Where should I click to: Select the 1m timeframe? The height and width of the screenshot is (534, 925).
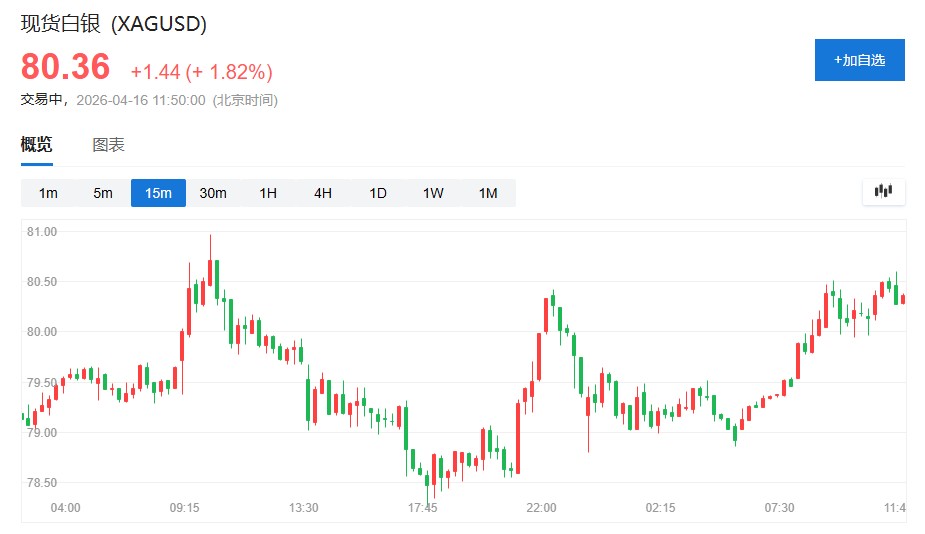coord(48,193)
